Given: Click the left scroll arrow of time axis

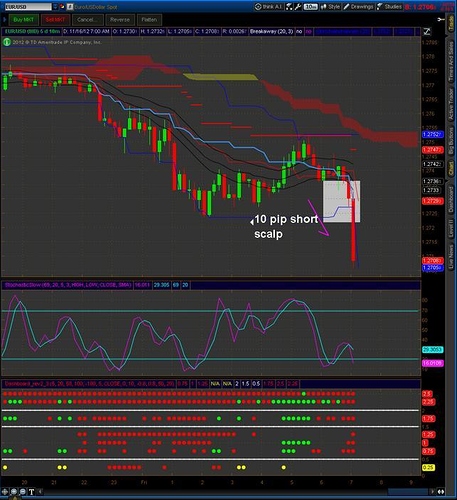Looking at the screenshot, I should coord(40,492).
